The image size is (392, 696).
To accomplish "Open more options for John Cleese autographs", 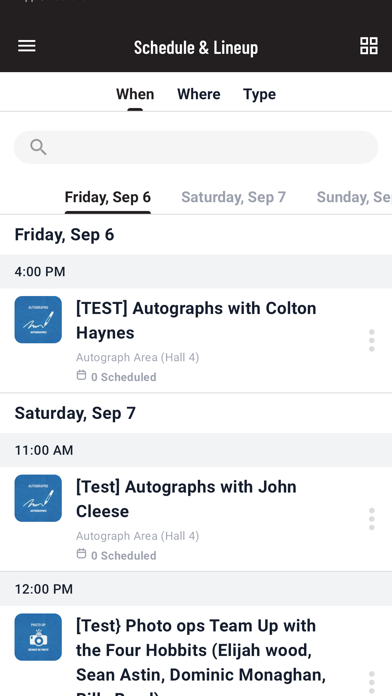I will tap(372, 519).
